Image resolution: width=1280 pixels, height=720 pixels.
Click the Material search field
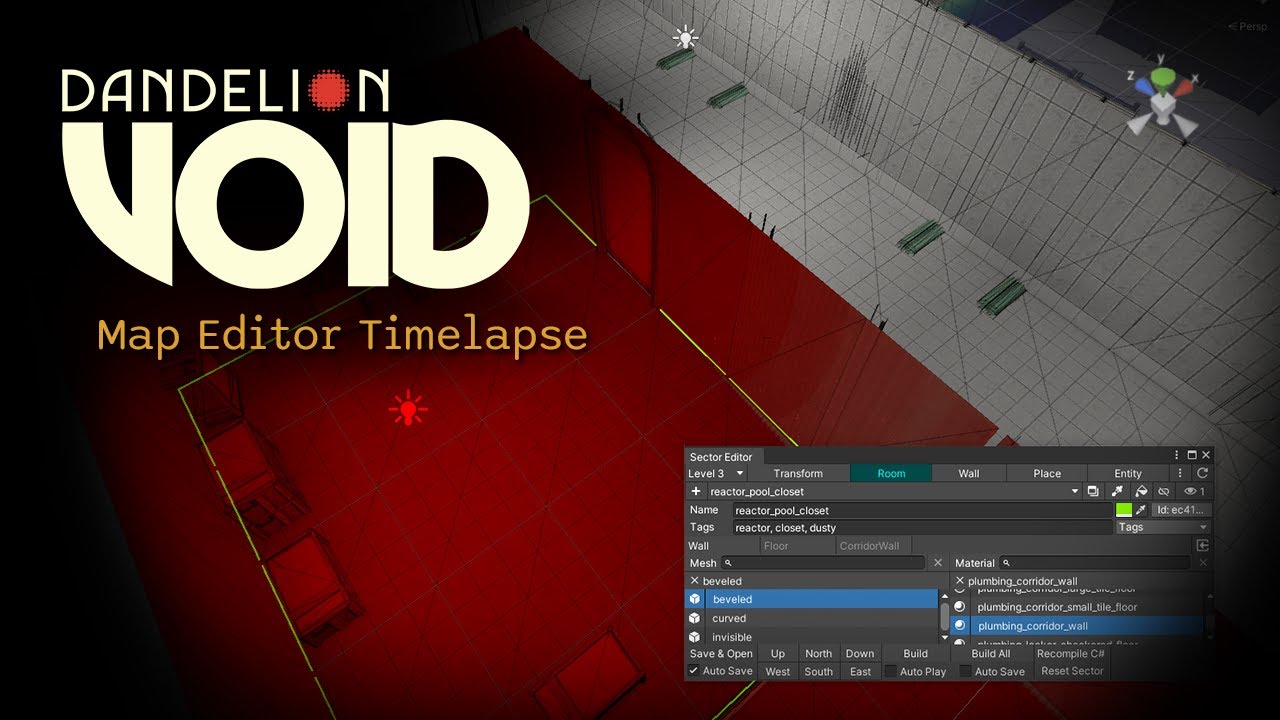1096,564
